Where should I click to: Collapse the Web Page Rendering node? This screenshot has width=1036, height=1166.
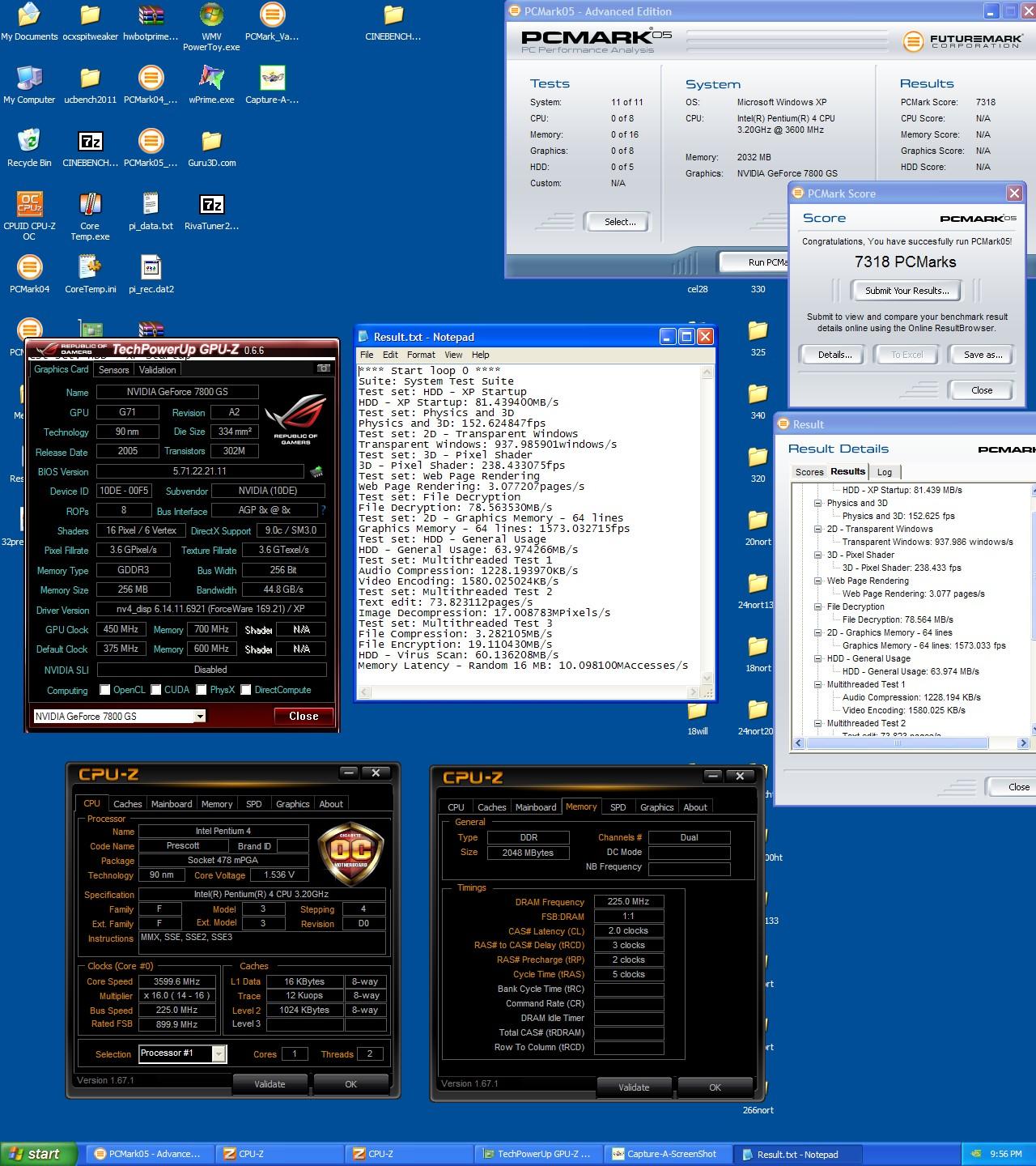pos(817,581)
